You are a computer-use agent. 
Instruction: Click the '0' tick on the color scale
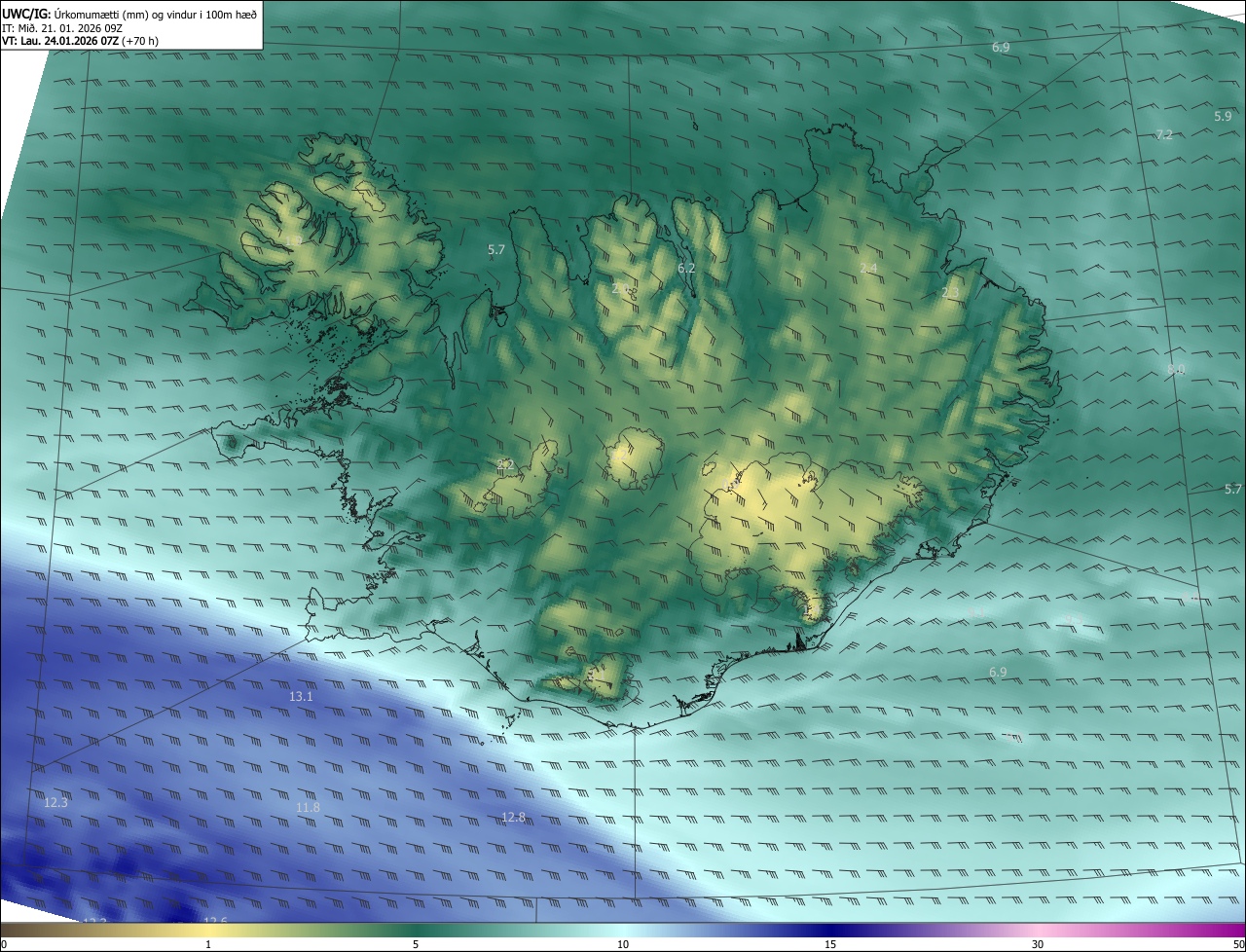(4, 944)
